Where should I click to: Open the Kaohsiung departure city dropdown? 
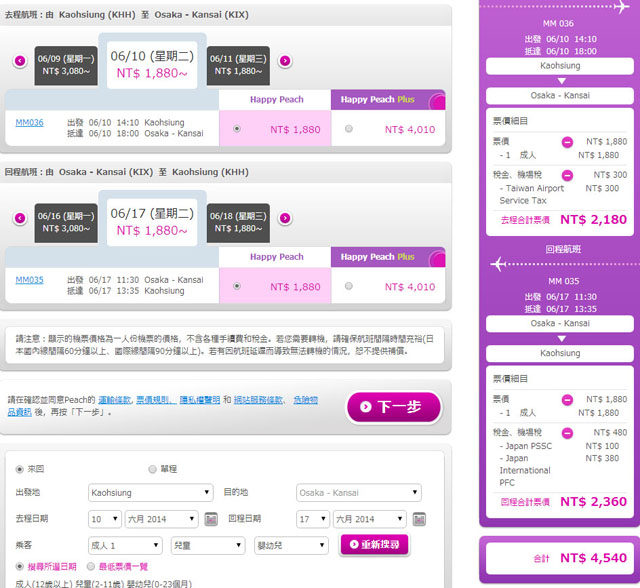click(x=151, y=493)
